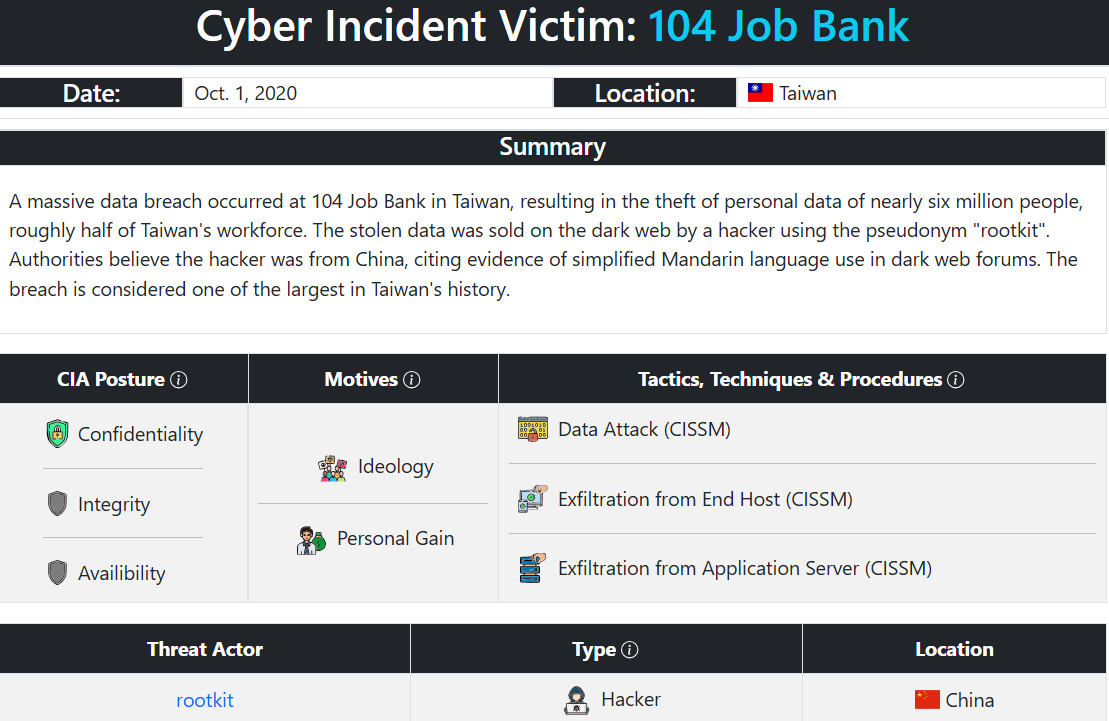The width and height of the screenshot is (1109, 721).
Task: Click the Ideology motive icon
Action: click(x=332, y=466)
